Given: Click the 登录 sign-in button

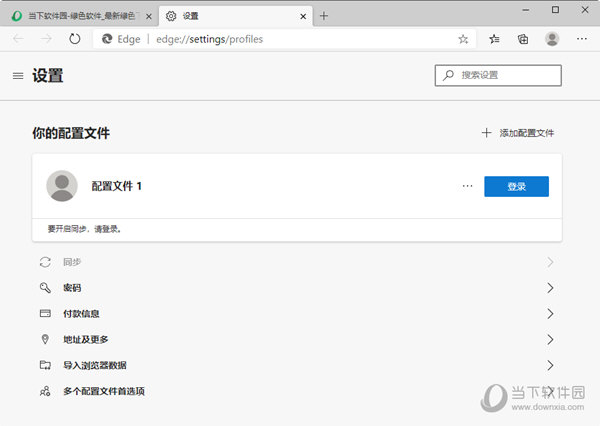Looking at the screenshot, I should [516, 186].
